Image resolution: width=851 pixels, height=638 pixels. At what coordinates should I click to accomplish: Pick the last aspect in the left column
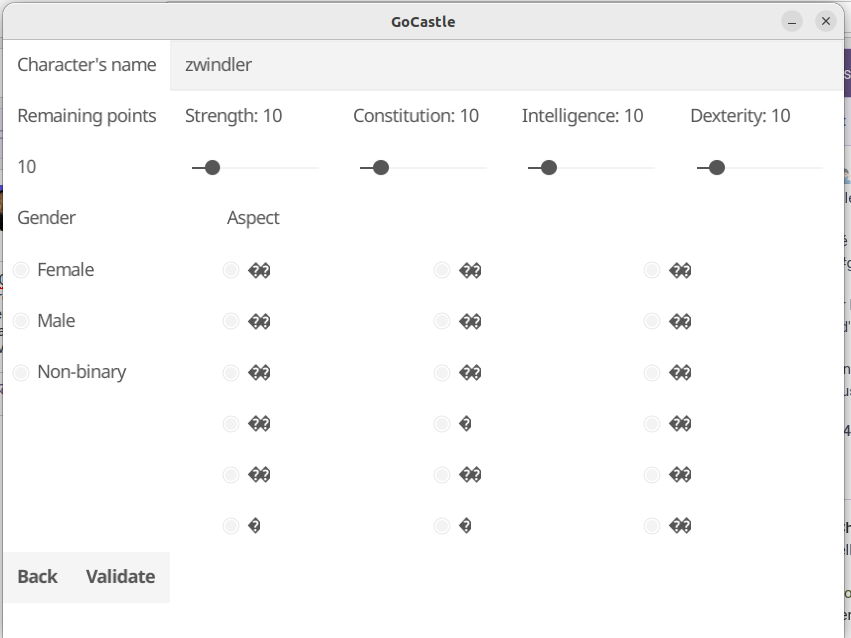[x=231, y=526]
